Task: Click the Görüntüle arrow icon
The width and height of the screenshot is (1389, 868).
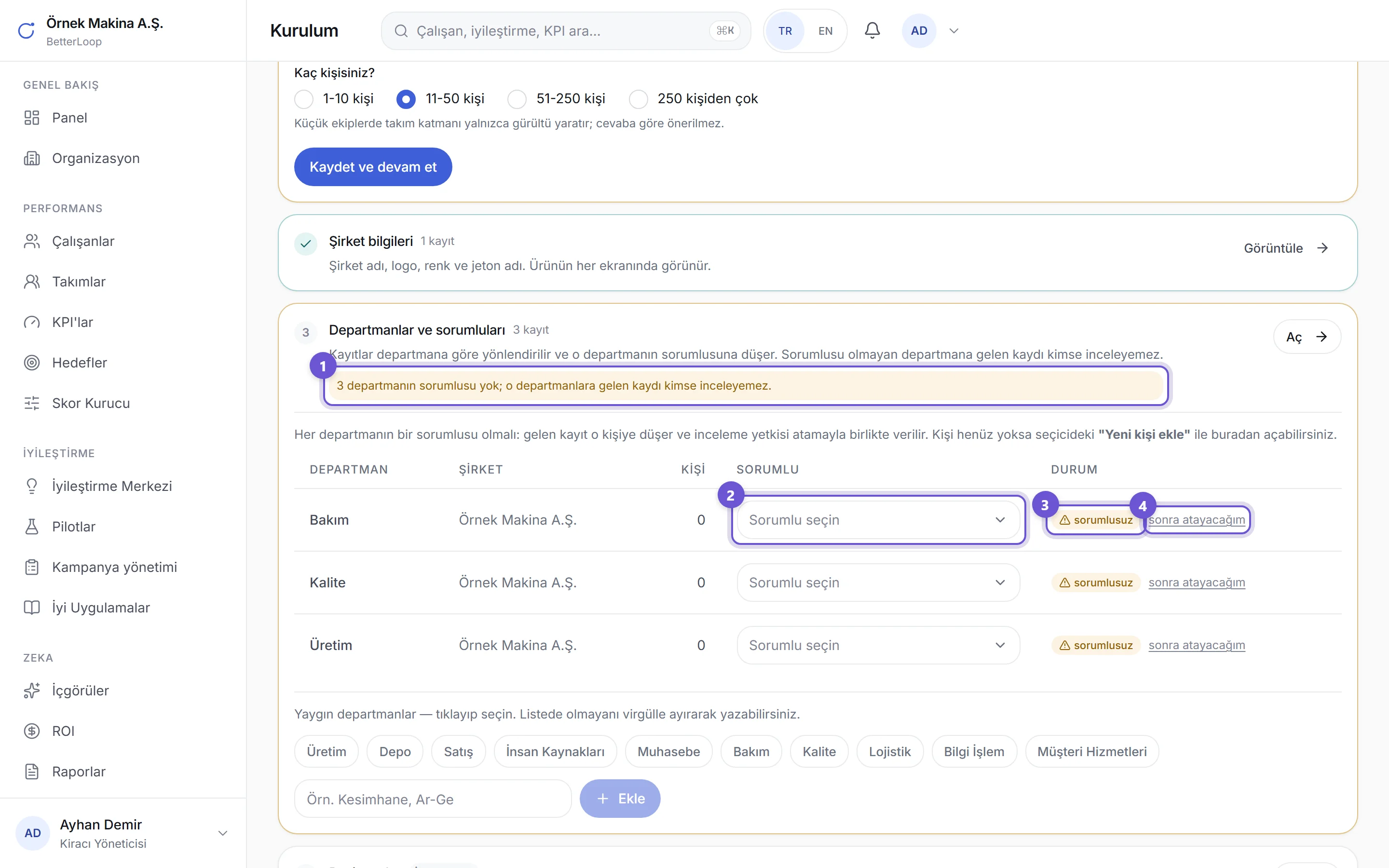Action: pos(1322,248)
